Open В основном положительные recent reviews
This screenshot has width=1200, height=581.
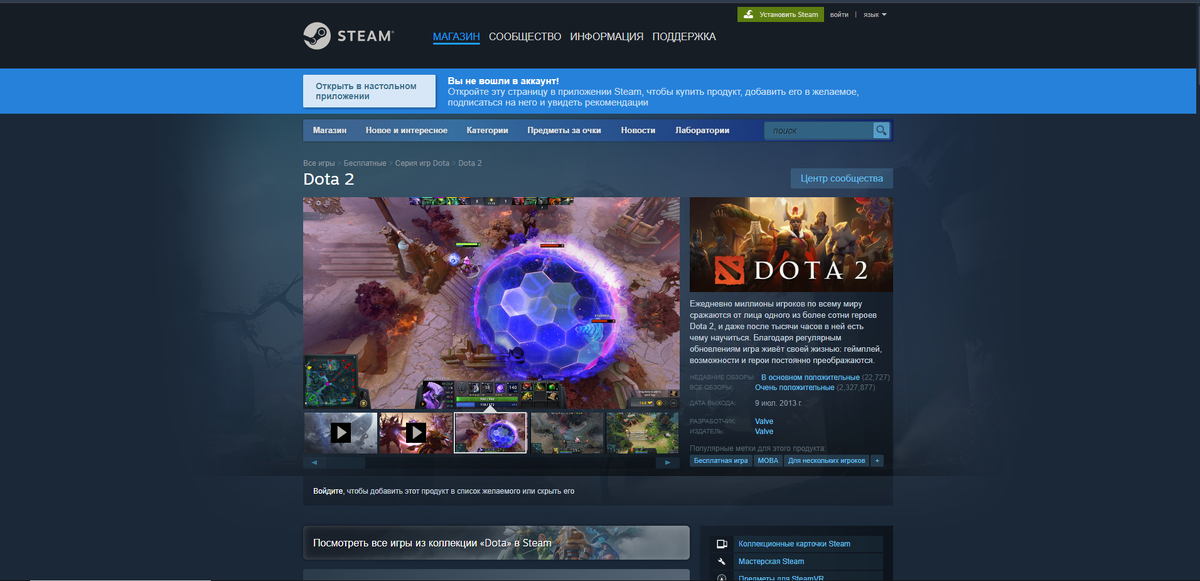pyautogui.click(x=810, y=377)
